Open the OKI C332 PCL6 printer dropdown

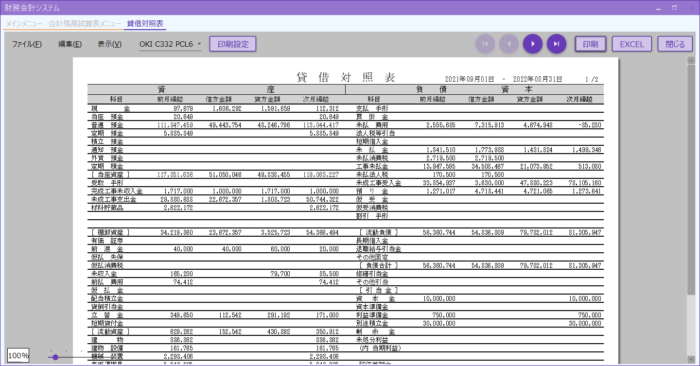(x=170, y=44)
